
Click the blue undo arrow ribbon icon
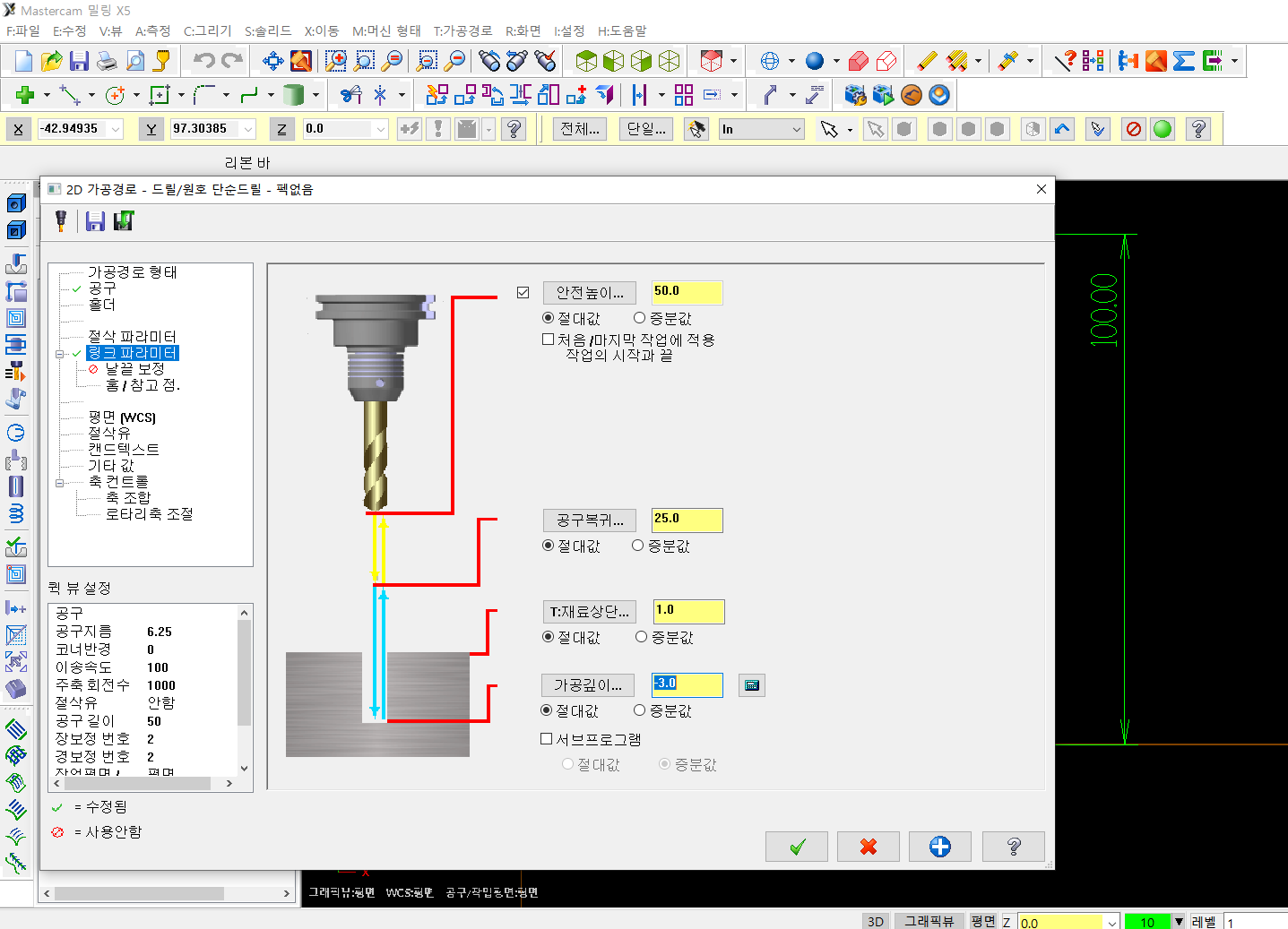pos(1062,129)
